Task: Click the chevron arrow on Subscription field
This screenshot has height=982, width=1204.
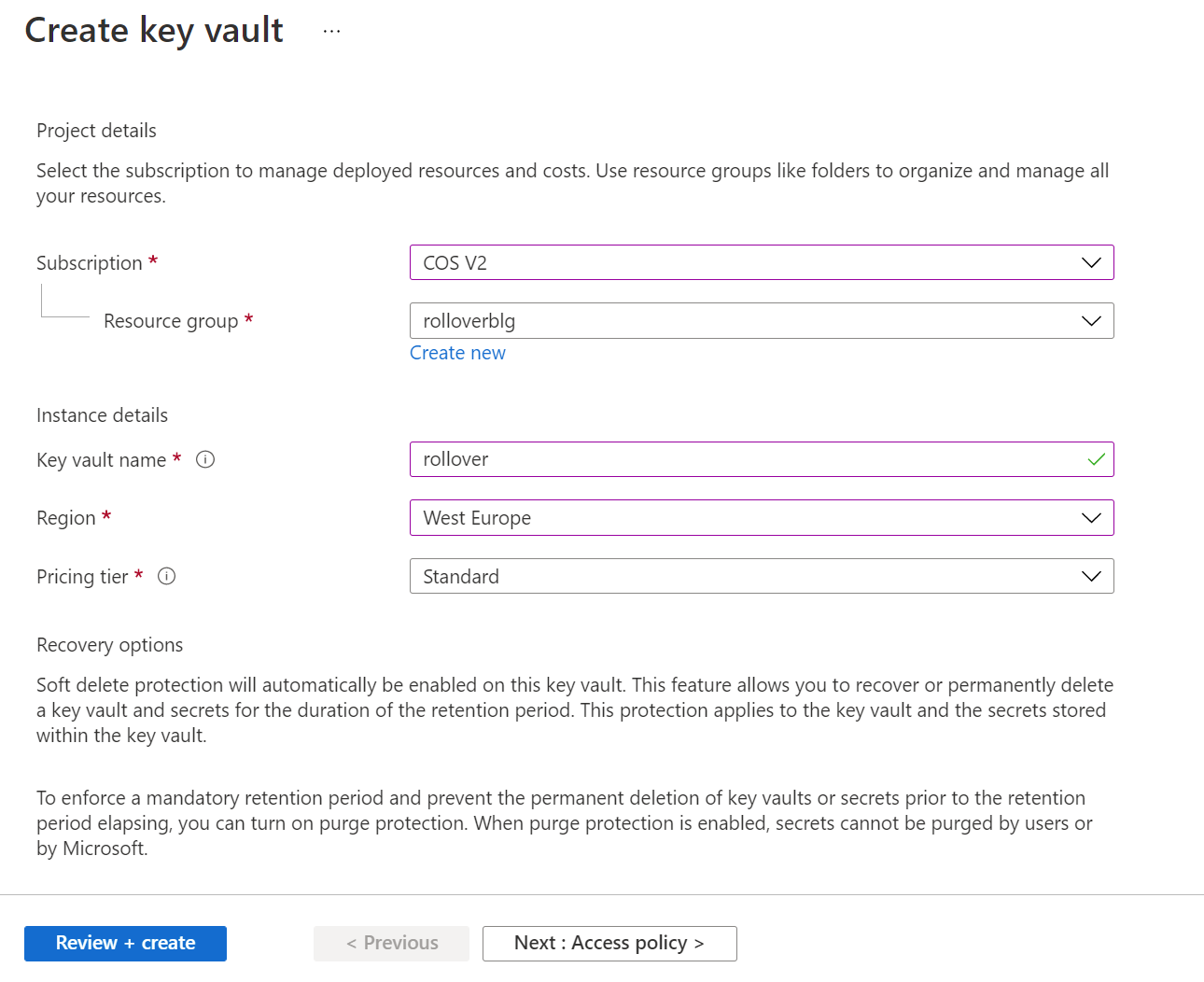Action: [x=1090, y=262]
